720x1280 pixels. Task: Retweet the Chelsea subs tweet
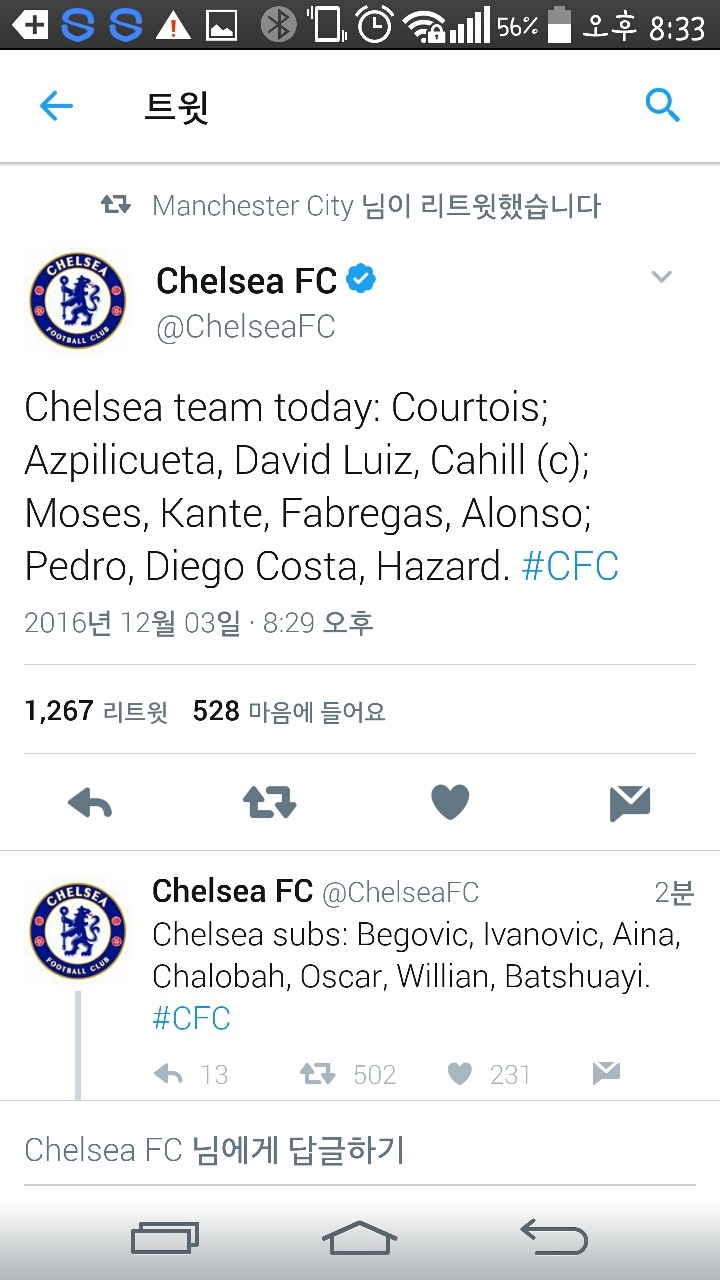[x=318, y=1074]
